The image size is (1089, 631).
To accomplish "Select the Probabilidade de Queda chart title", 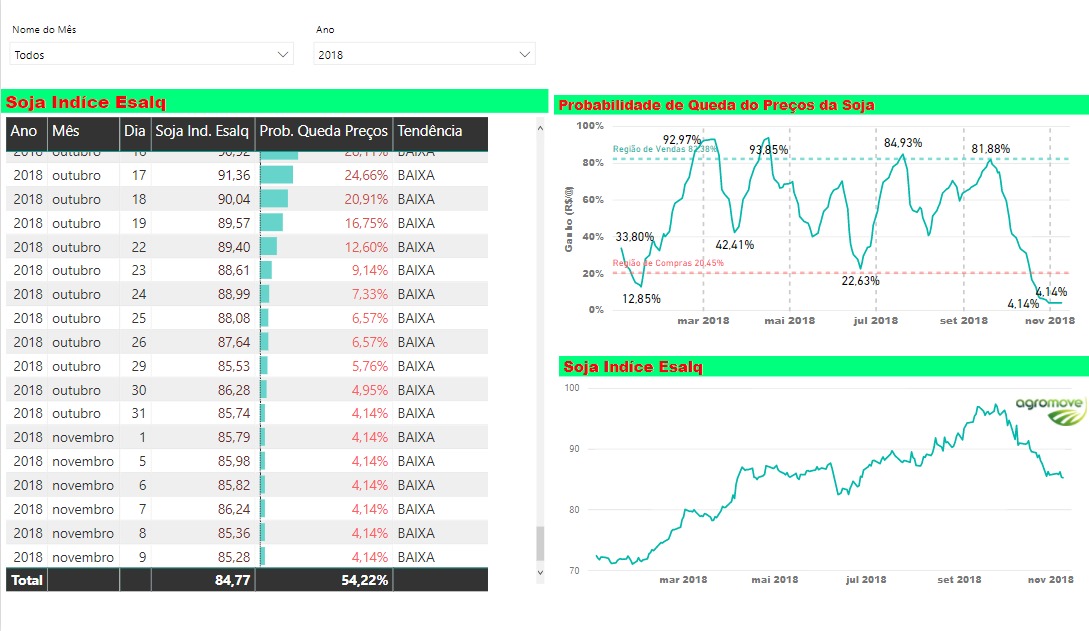I will [x=716, y=105].
